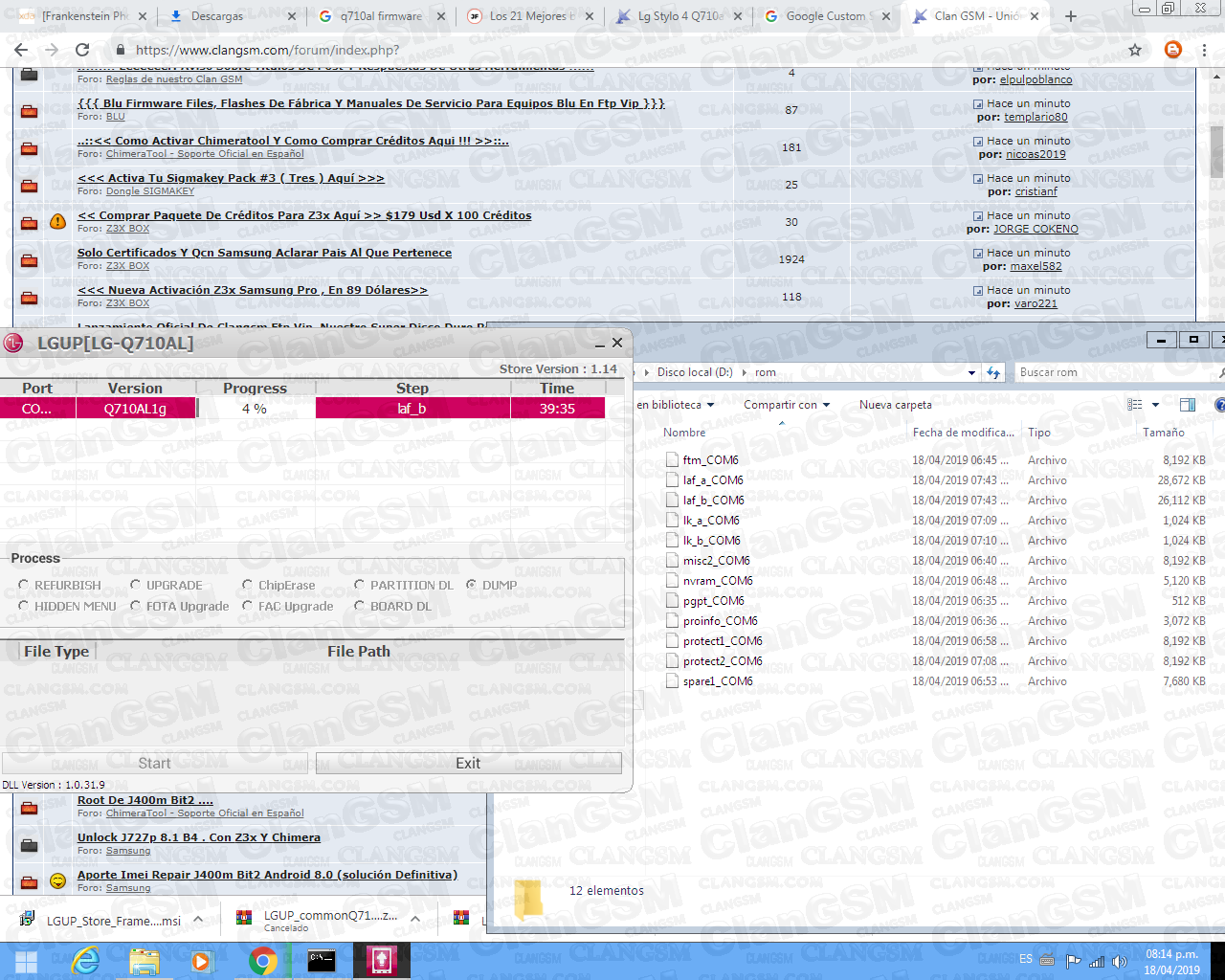
Task: Click the Explorer change-view icon
Action: pos(1135,405)
